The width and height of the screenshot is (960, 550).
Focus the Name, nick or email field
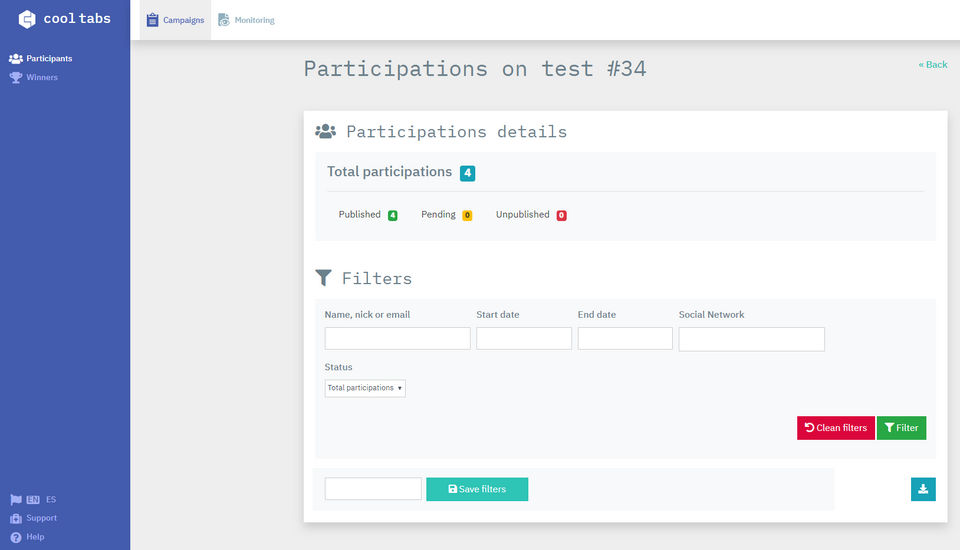[x=398, y=339]
